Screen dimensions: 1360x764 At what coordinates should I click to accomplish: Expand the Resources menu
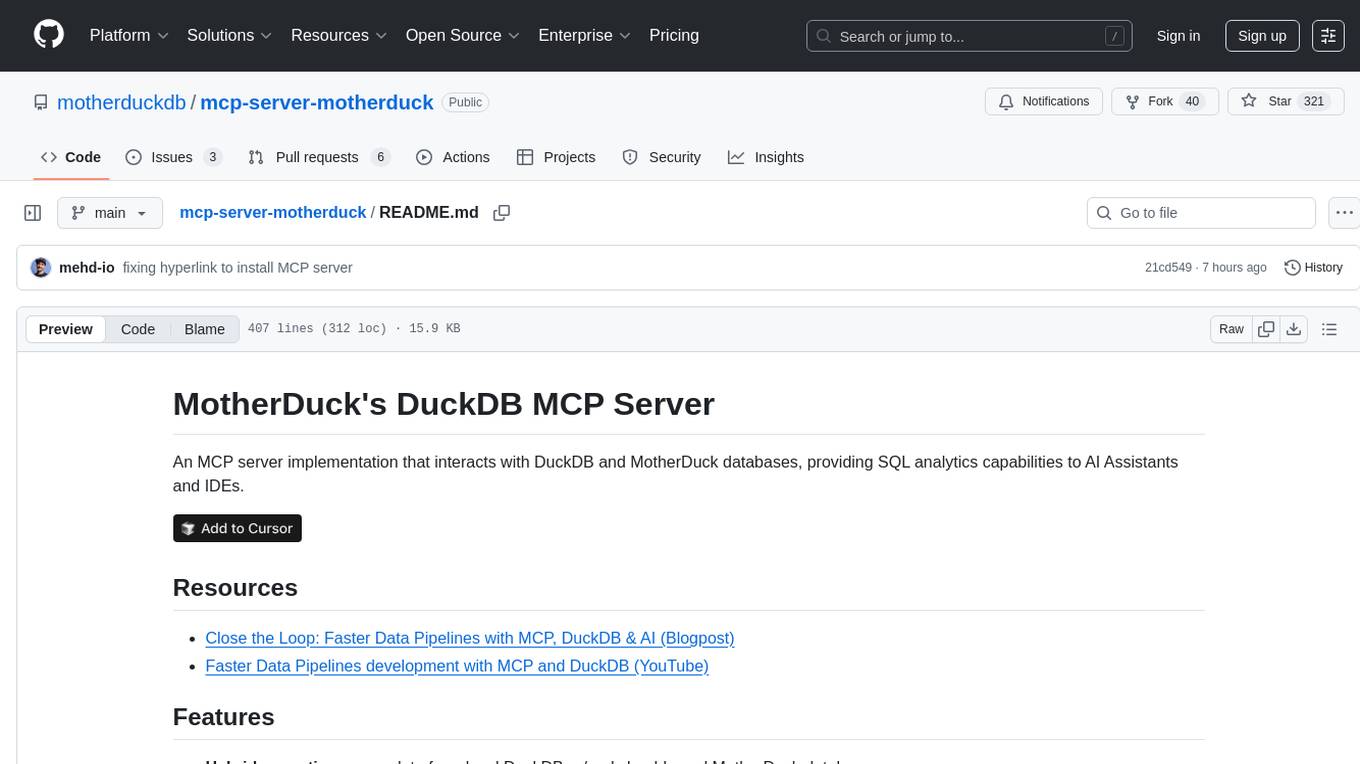pyautogui.click(x=339, y=35)
